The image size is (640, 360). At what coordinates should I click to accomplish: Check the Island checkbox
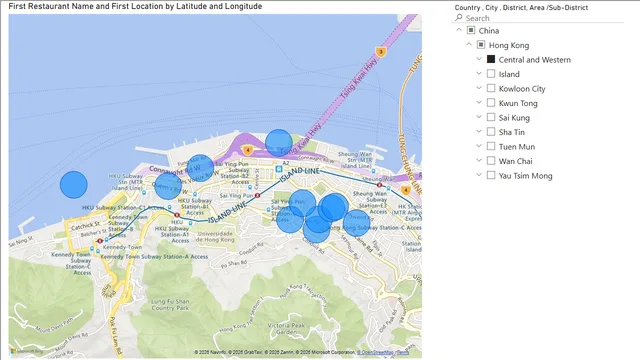(491, 73)
